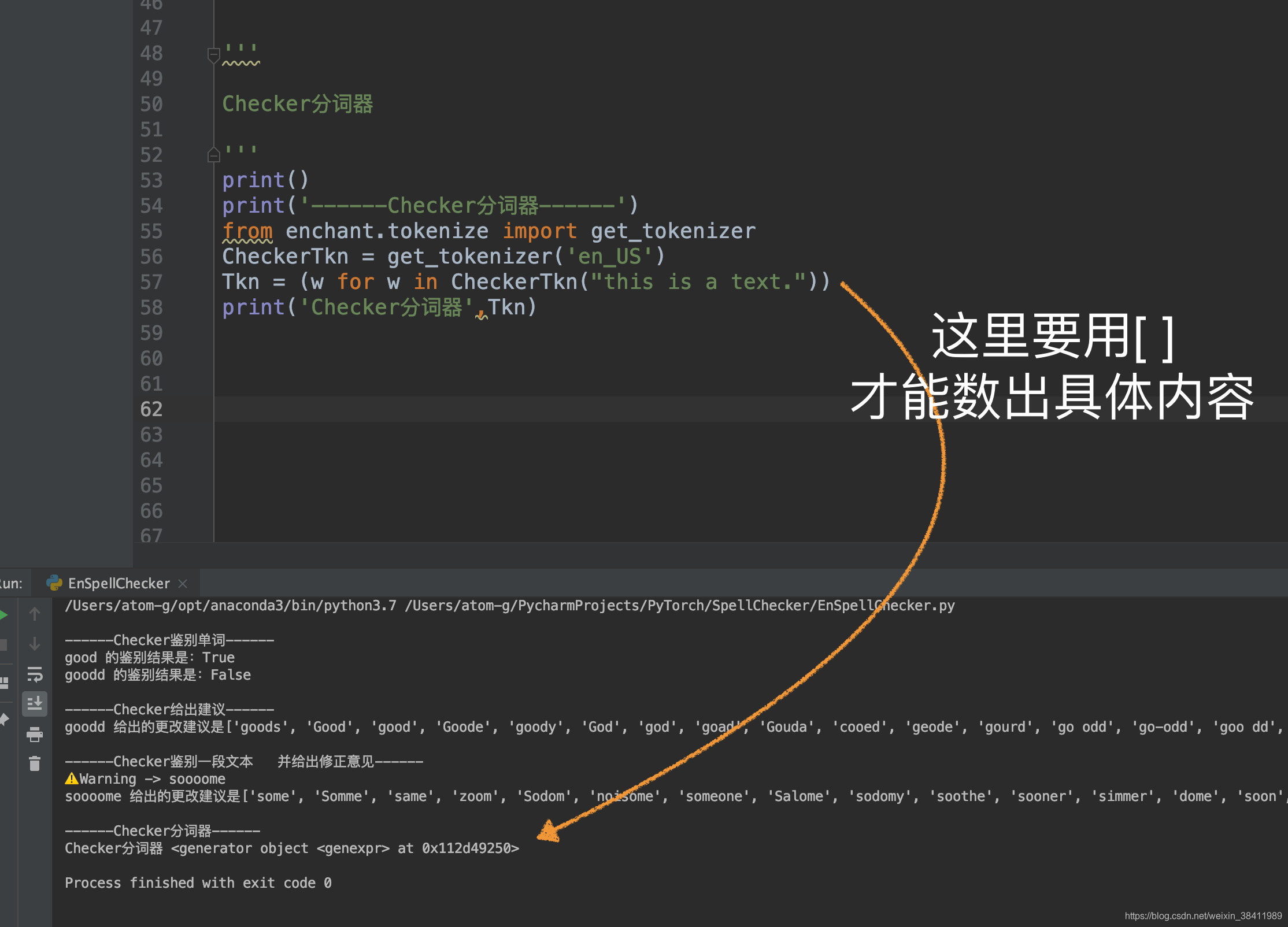
Task: Click 'goodd 的鉴别结果是: False' console line
Action: pyautogui.click(x=158, y=675)
